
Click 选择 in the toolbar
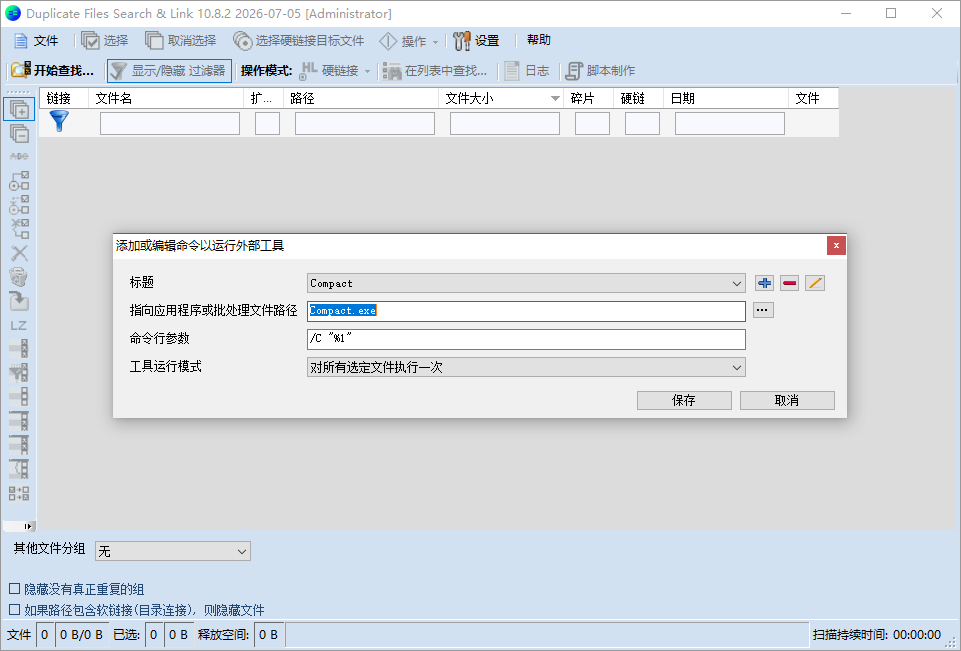pos(105,41)
